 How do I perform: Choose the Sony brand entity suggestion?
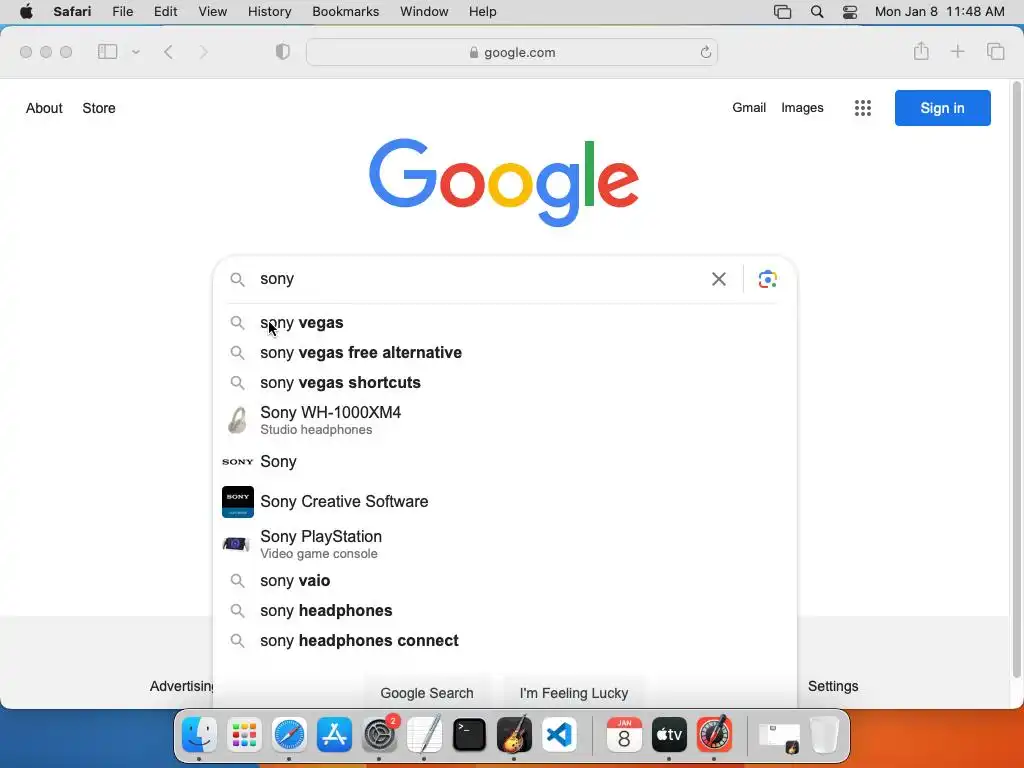pyautogui.click(x=504, y=462)
